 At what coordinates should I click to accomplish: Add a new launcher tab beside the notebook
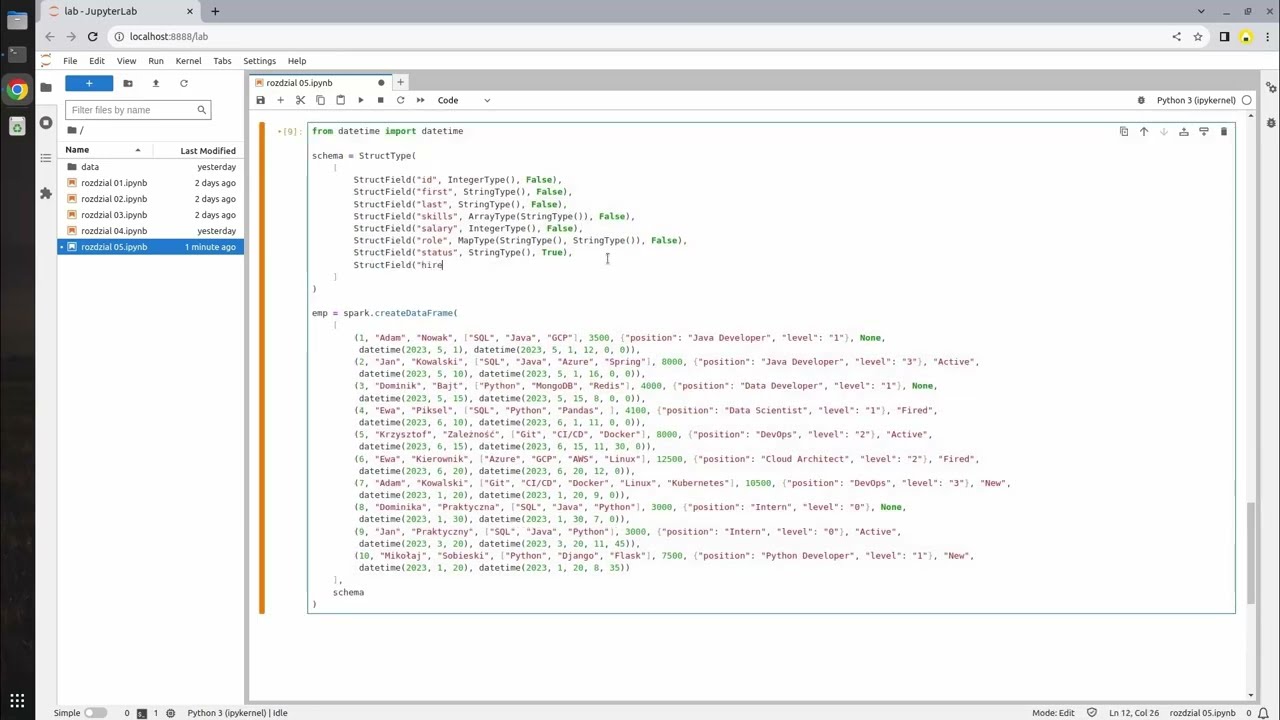point(400,83)
